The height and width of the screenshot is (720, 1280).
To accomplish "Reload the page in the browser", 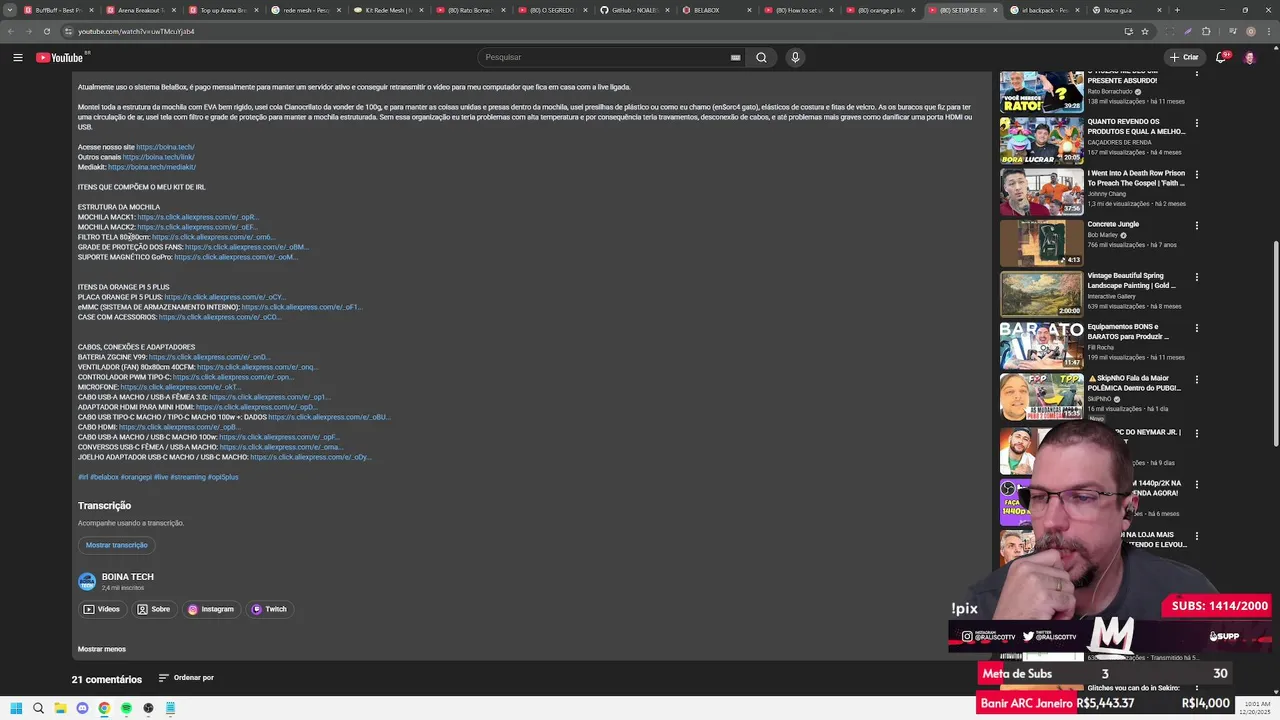I will click(46, 31).
